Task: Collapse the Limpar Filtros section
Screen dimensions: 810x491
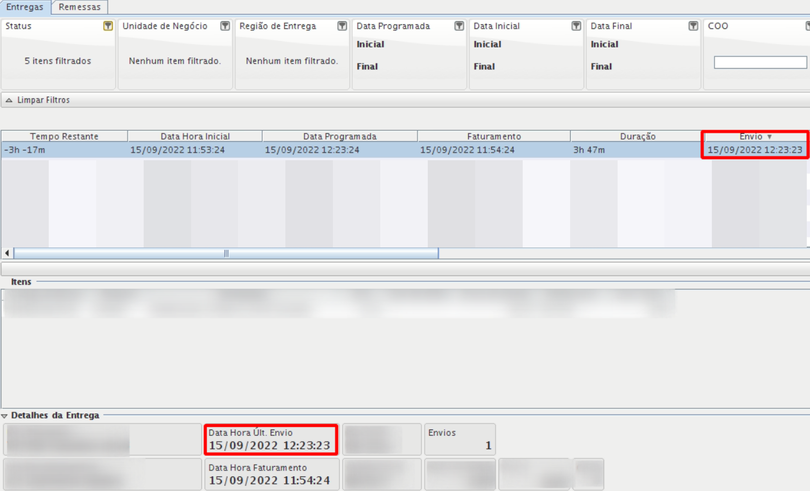Action: point(9,101)
